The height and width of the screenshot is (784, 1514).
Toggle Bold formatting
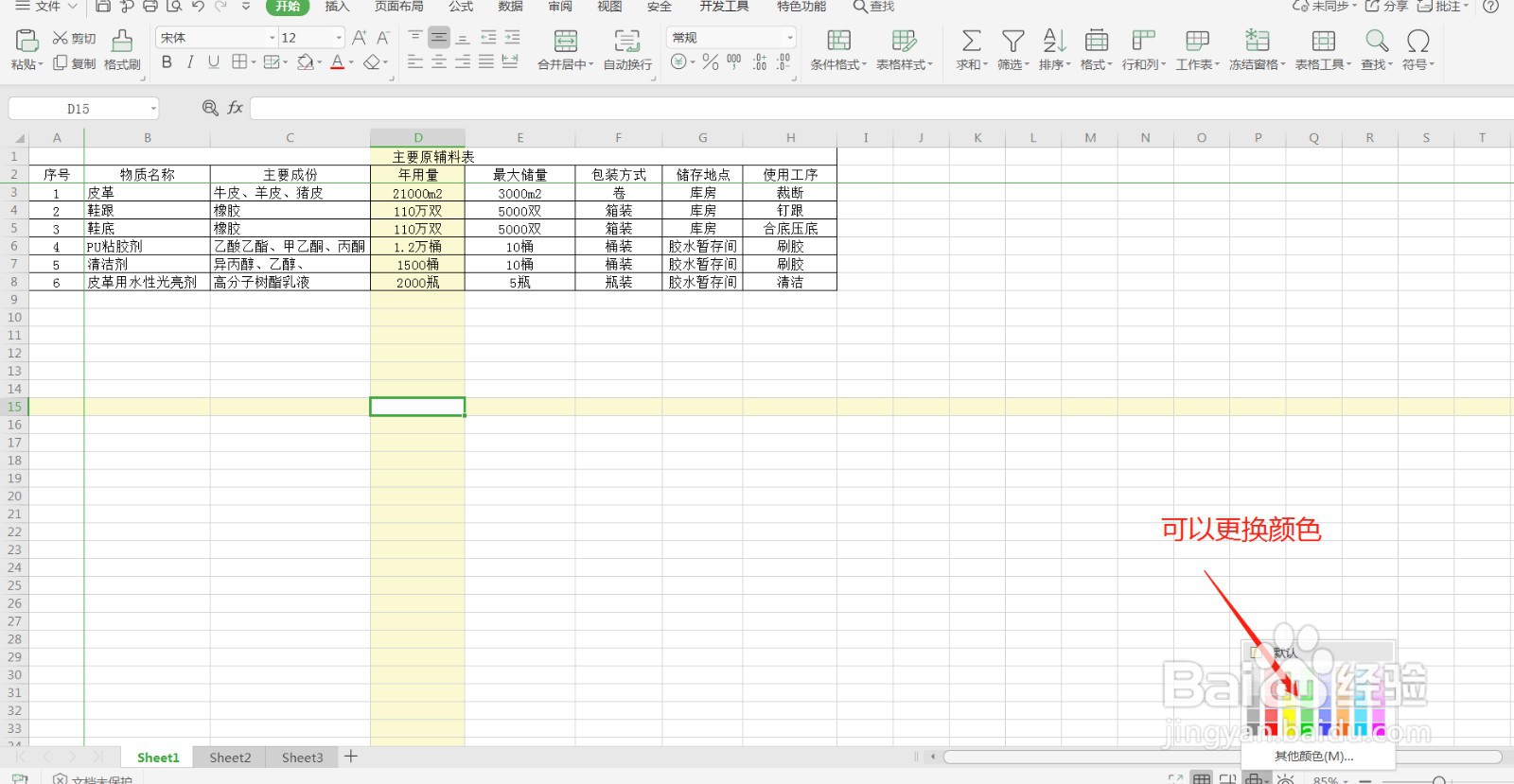(167, 62)
